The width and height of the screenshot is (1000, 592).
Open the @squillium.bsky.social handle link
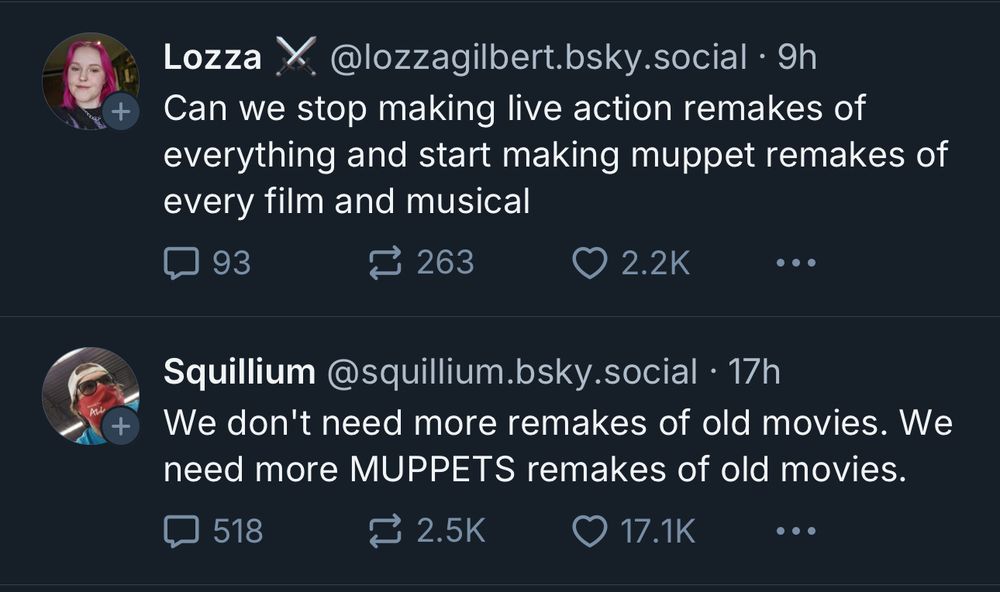point(512,372)
